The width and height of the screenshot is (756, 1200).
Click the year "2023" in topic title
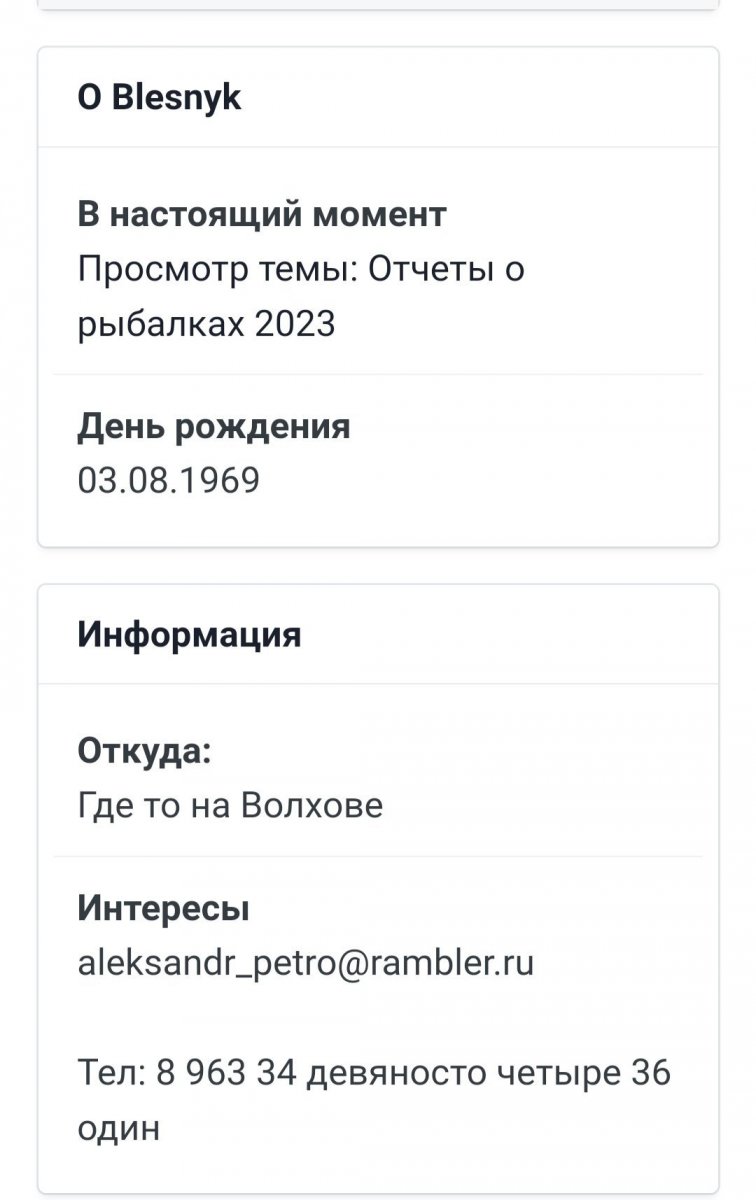(x=294, y=324)
